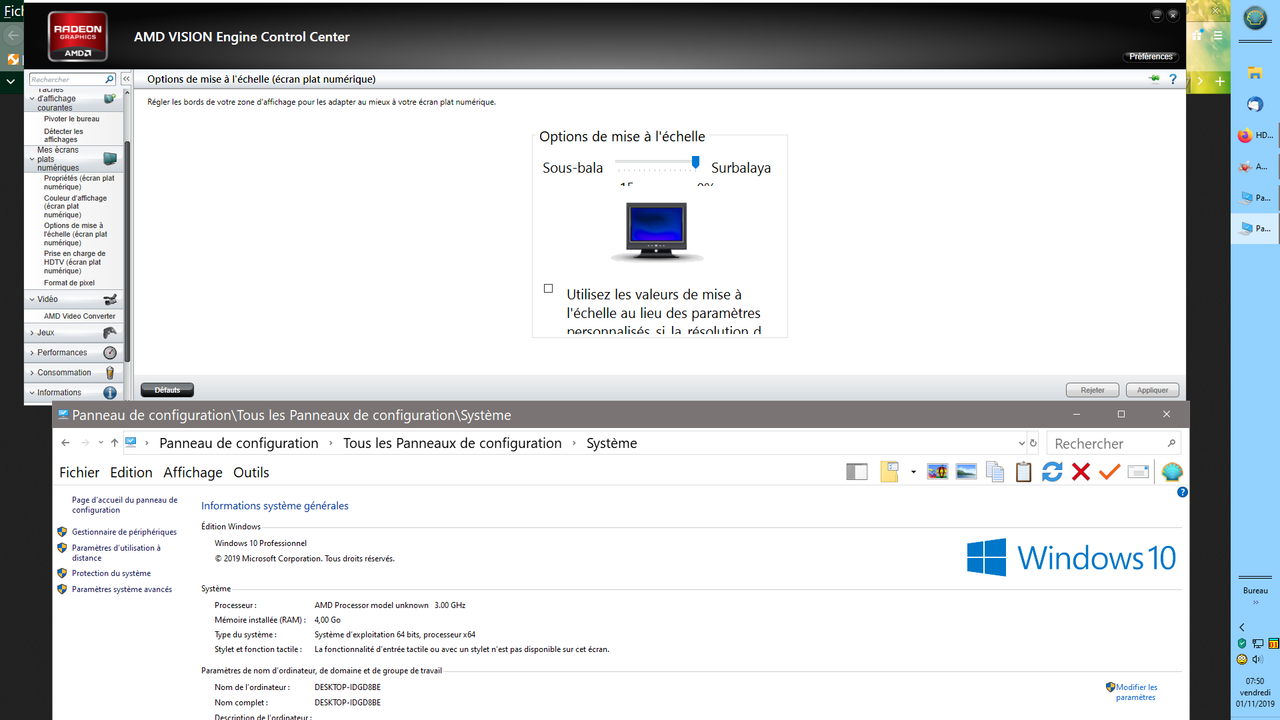Image resolution: width=1280 pixels, height=720 pixels.
Task: Select 'Détecter les affichages' in AMD sidebar
Action: (x=64, y=135)
